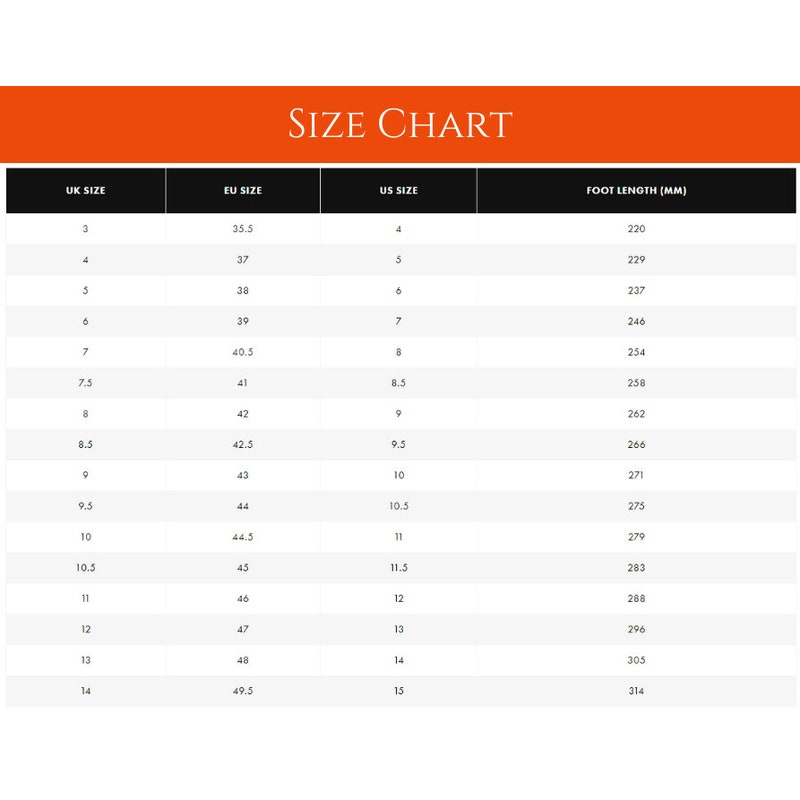The height and width of the screenshot is (800, 800).
Task: Click foot length 262 cell
Action: [636, 414]
